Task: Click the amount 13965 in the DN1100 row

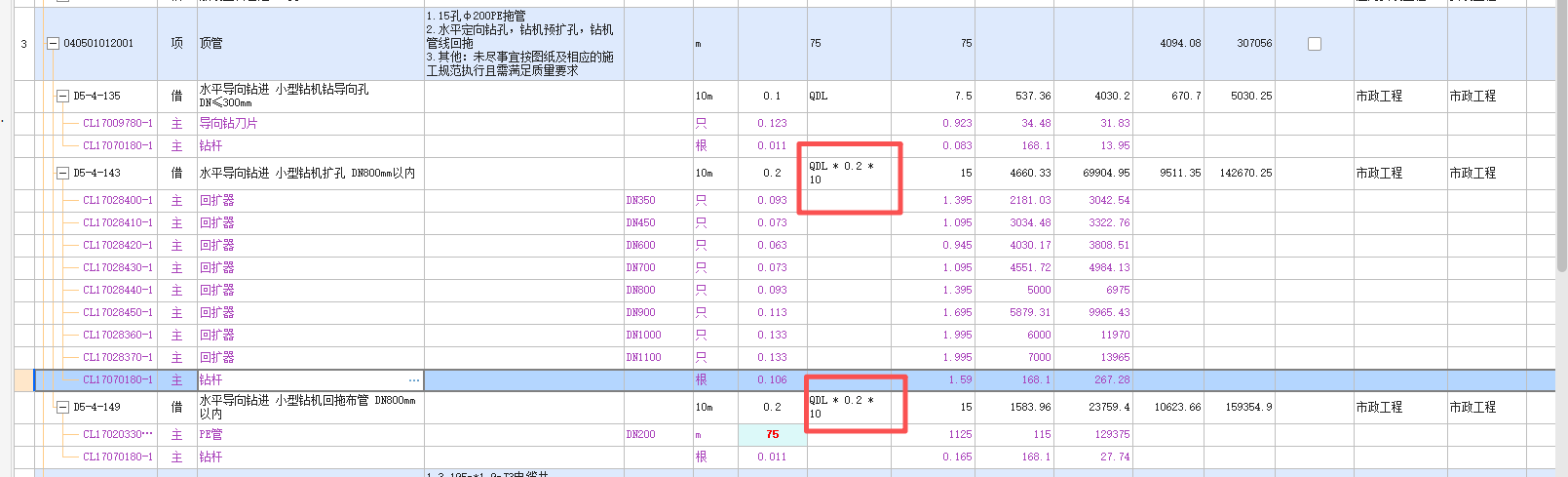Action: [1115, 358]
